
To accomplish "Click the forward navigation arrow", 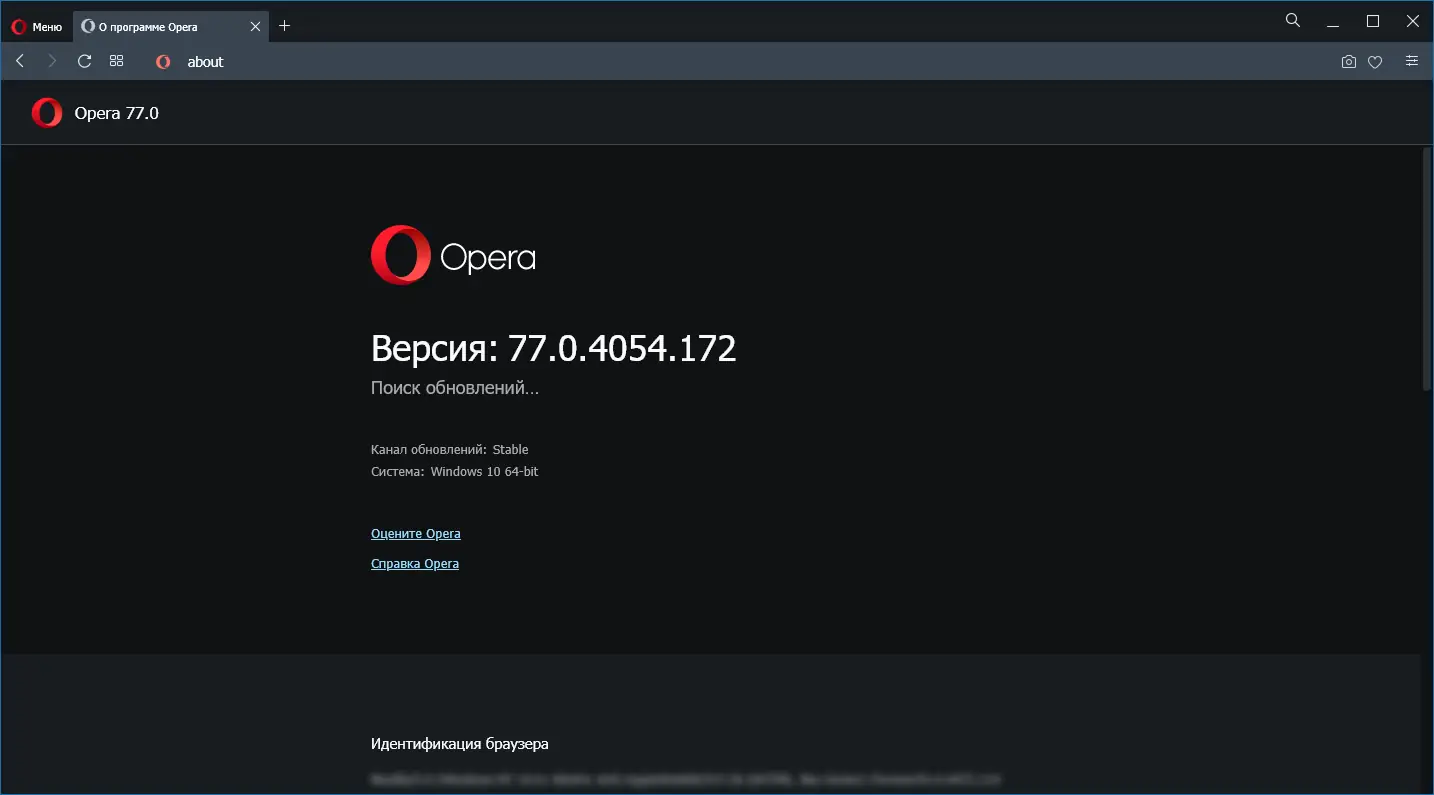I will tap(51, 61).
